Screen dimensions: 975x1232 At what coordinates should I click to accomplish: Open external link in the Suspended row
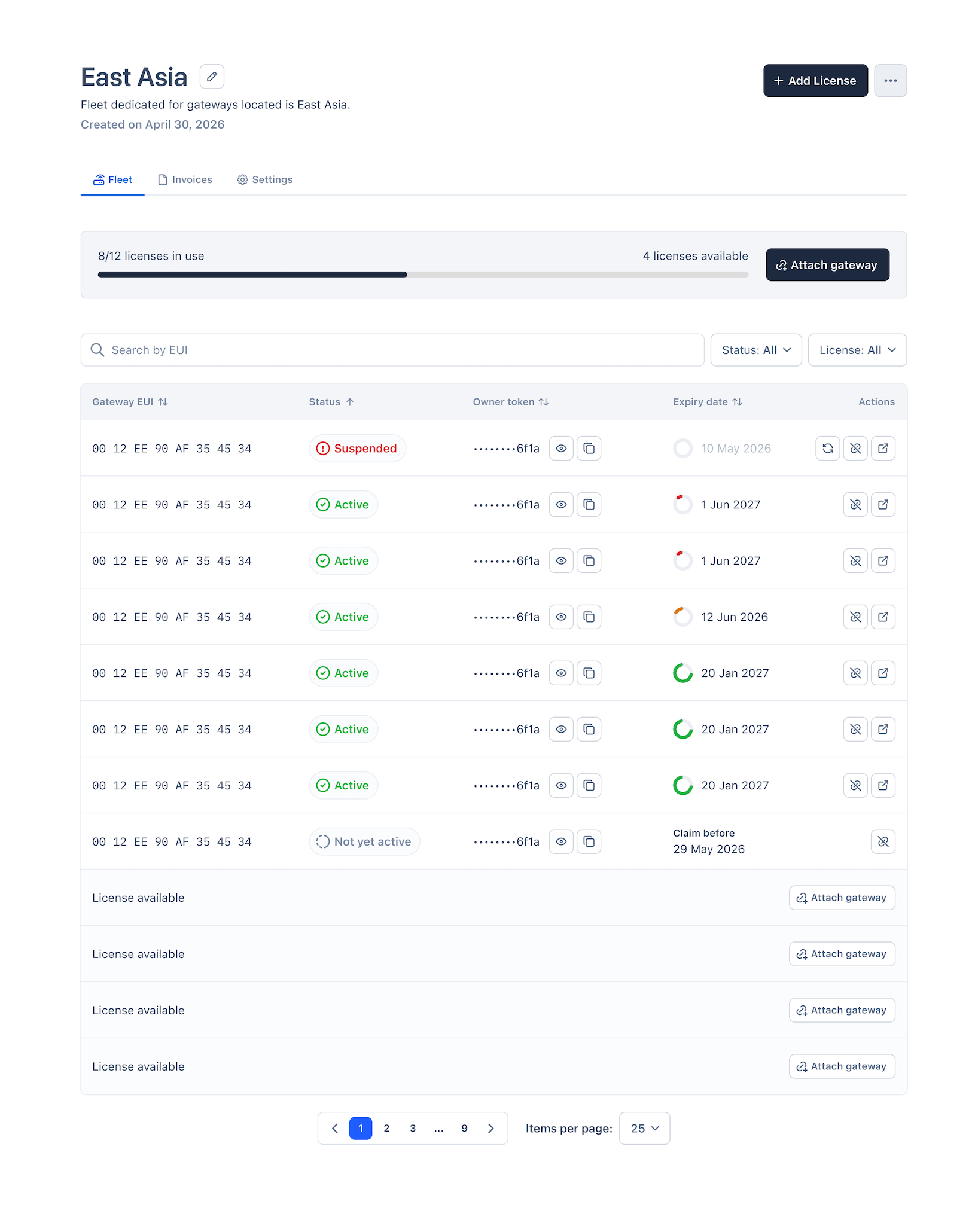[x=883, y=449]
